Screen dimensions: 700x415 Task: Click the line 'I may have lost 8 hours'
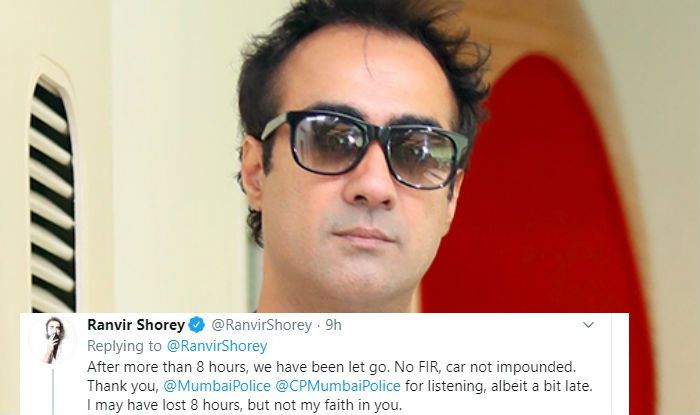click(245, 405)
